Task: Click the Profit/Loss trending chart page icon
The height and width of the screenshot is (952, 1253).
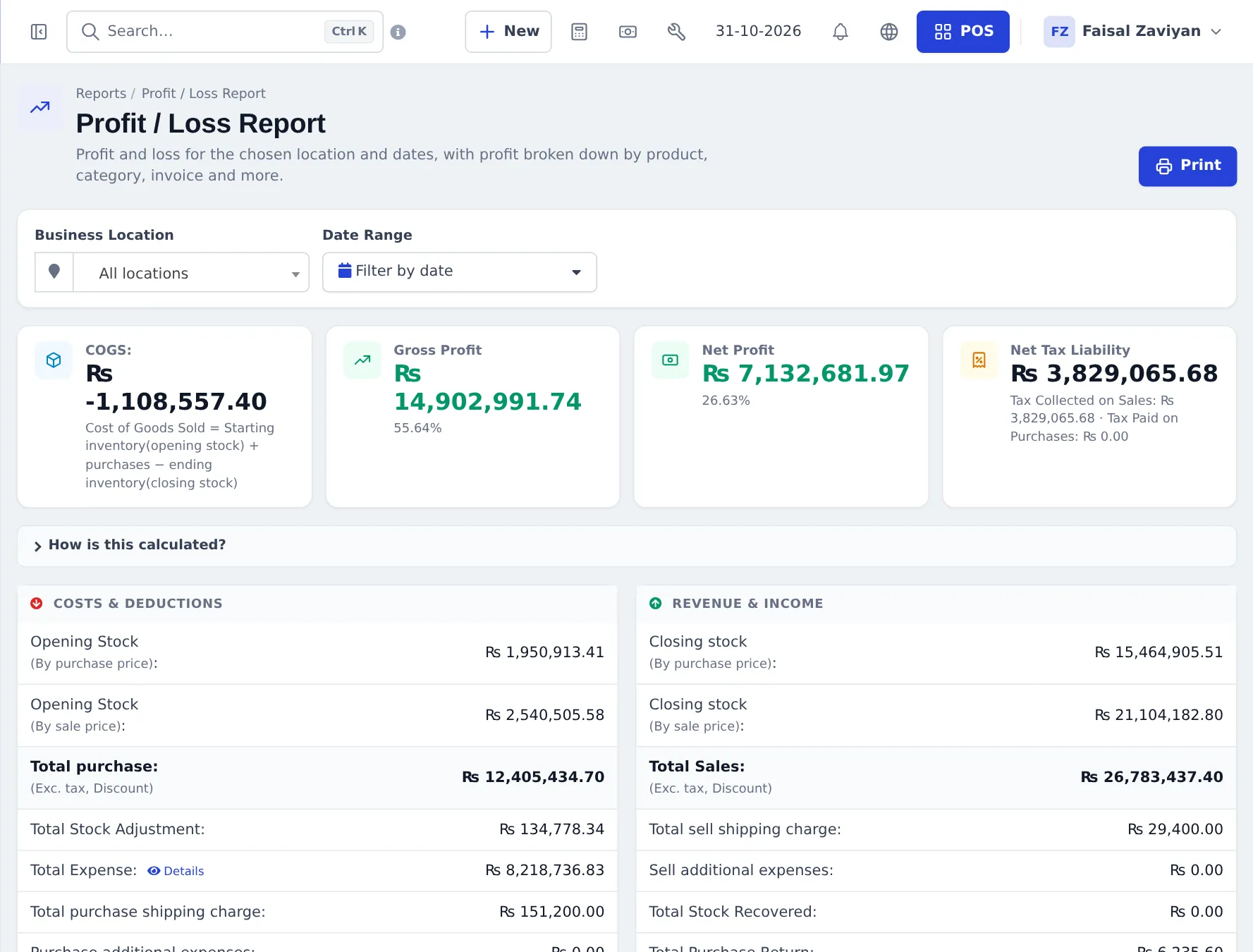Action: tap(40, 107)
